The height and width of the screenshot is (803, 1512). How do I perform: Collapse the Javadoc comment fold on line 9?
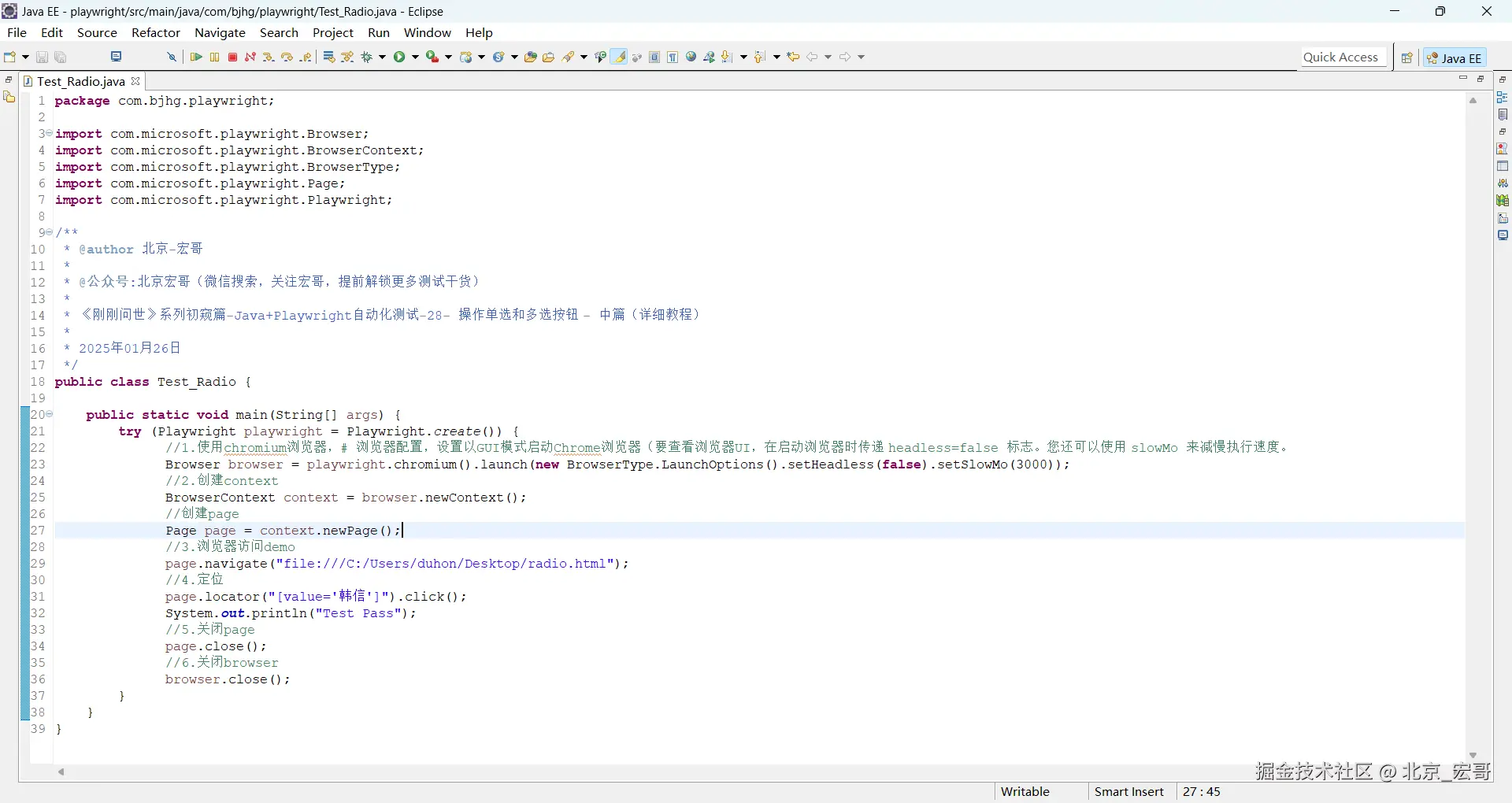click(x=50, y=232)
